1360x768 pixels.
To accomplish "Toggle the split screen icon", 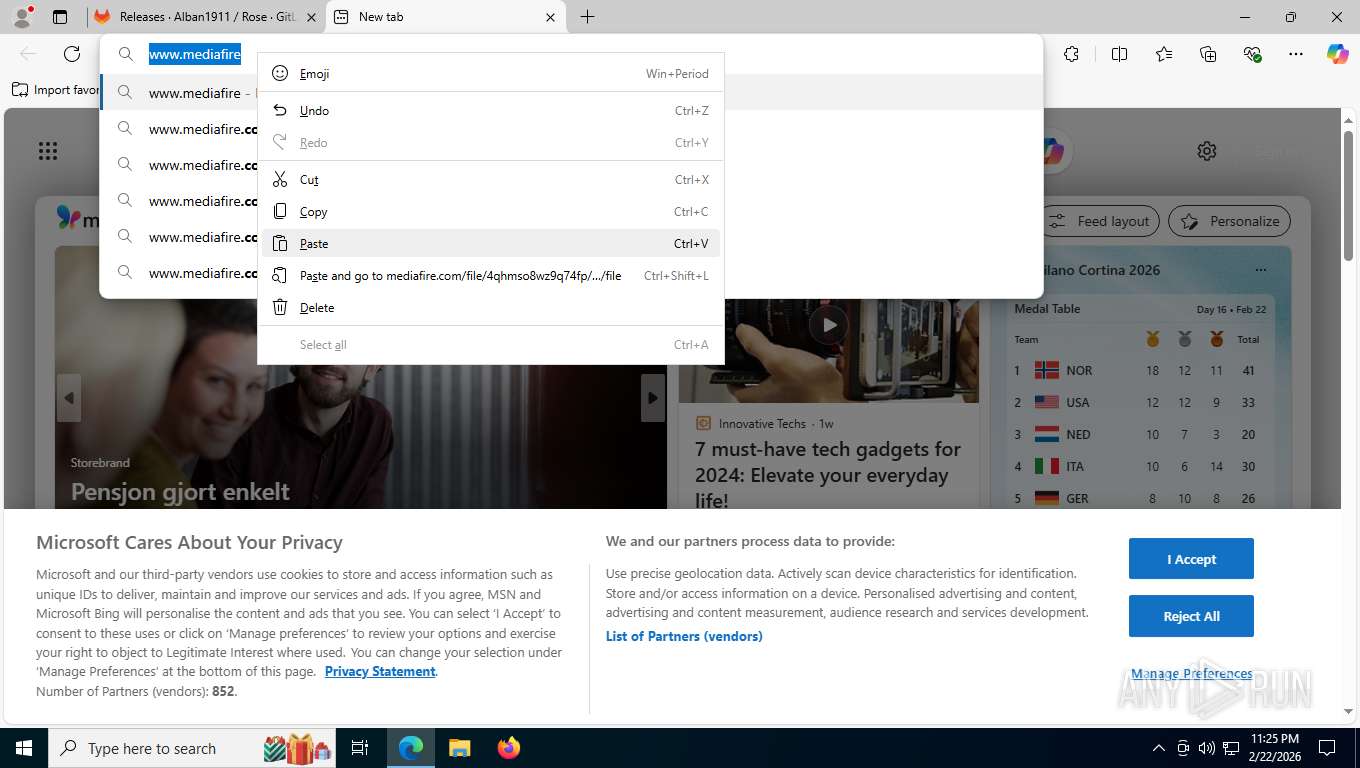I will click(1119, 54).
